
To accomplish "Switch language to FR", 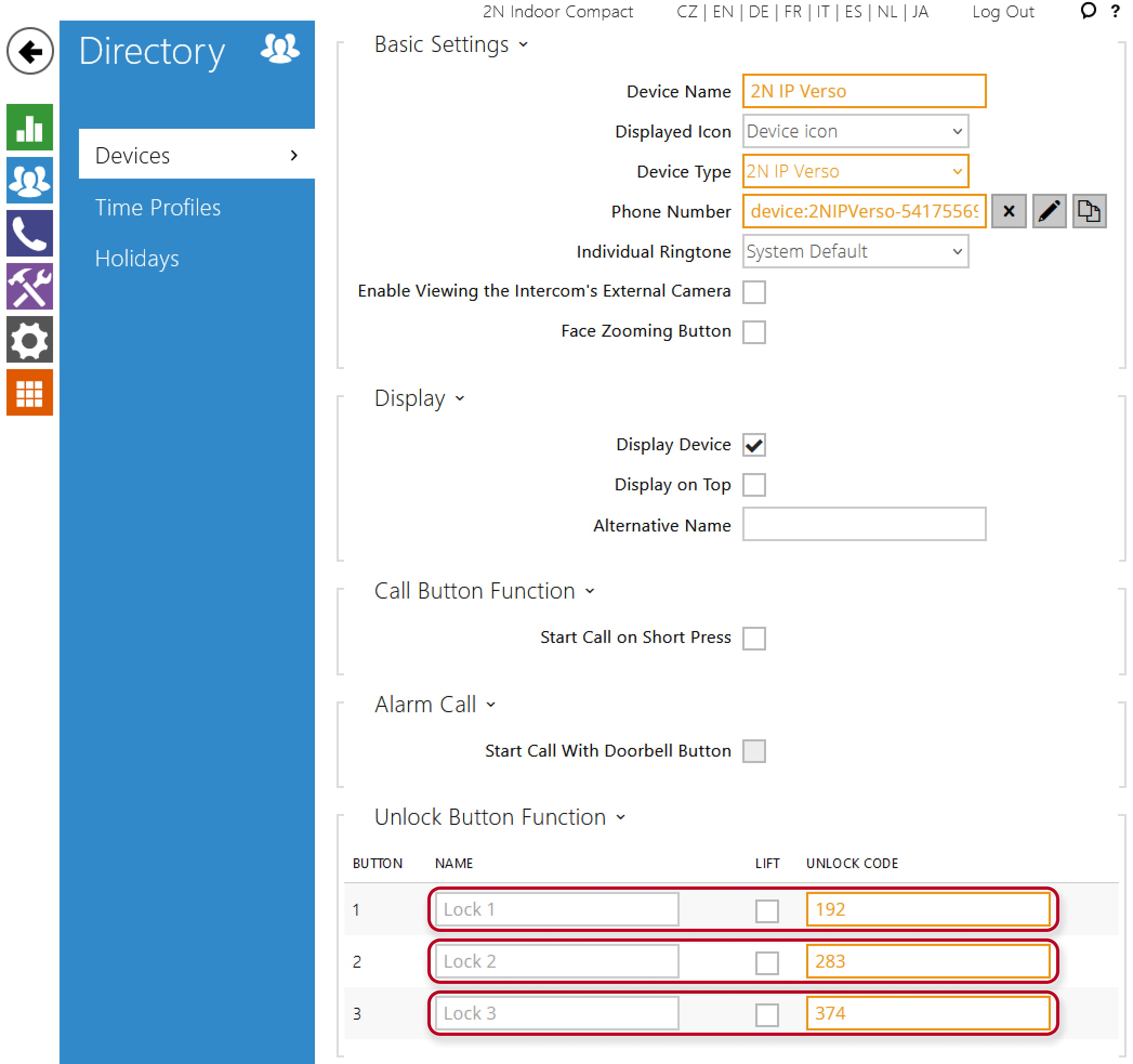I will click(793, 11).
